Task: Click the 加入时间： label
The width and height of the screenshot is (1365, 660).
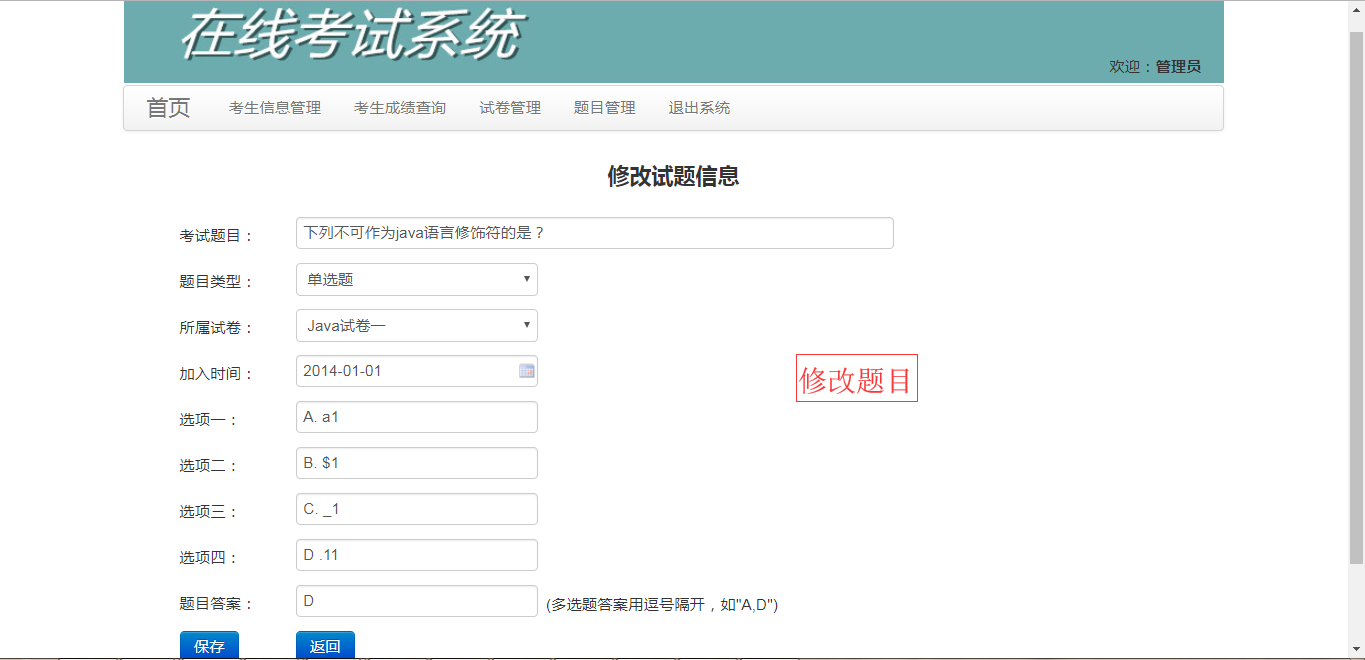Action: pos(217,374)
